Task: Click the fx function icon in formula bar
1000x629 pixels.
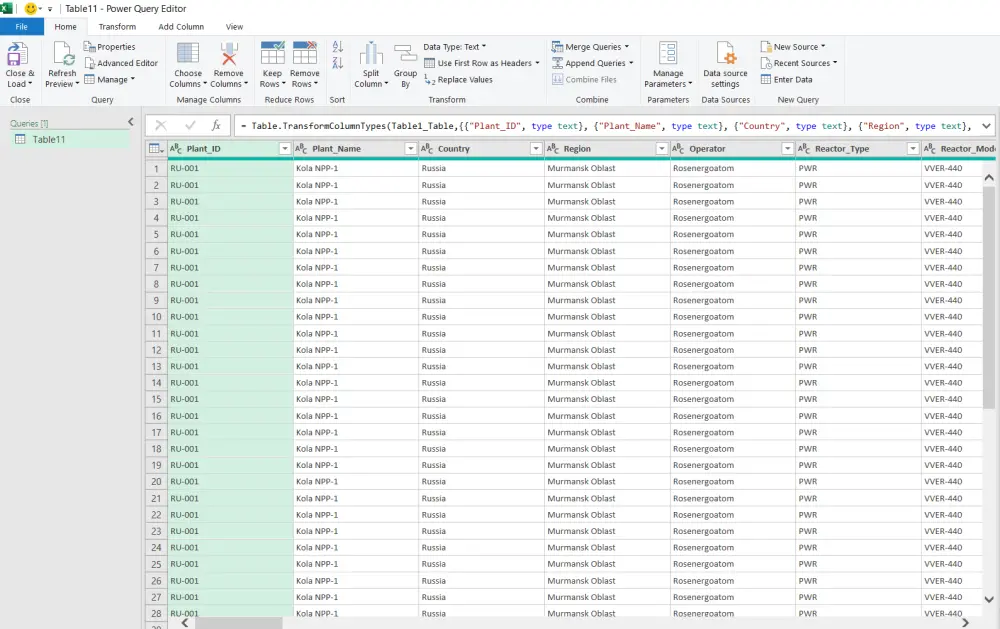Action: 216,126
